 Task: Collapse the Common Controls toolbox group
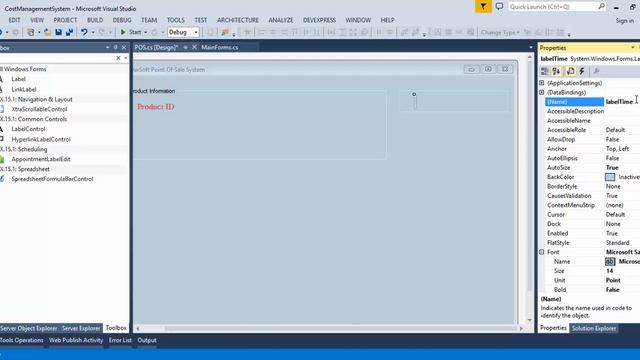[33, 119]
